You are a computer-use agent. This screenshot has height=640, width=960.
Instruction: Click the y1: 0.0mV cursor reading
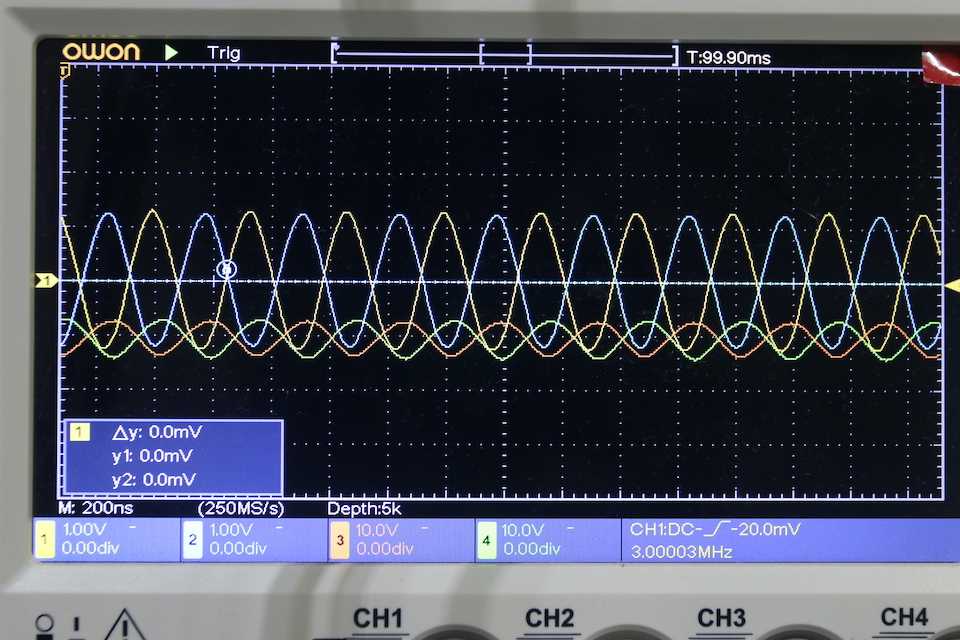coord(152,456)
